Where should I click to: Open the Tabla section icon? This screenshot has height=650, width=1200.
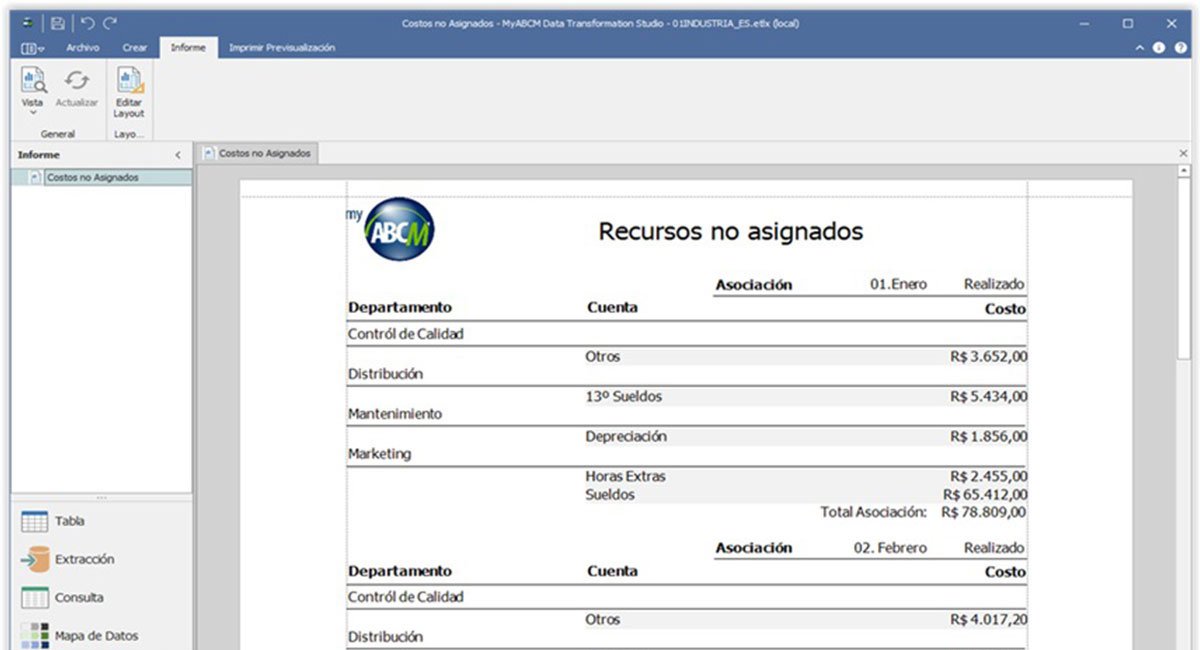(35, 521)
